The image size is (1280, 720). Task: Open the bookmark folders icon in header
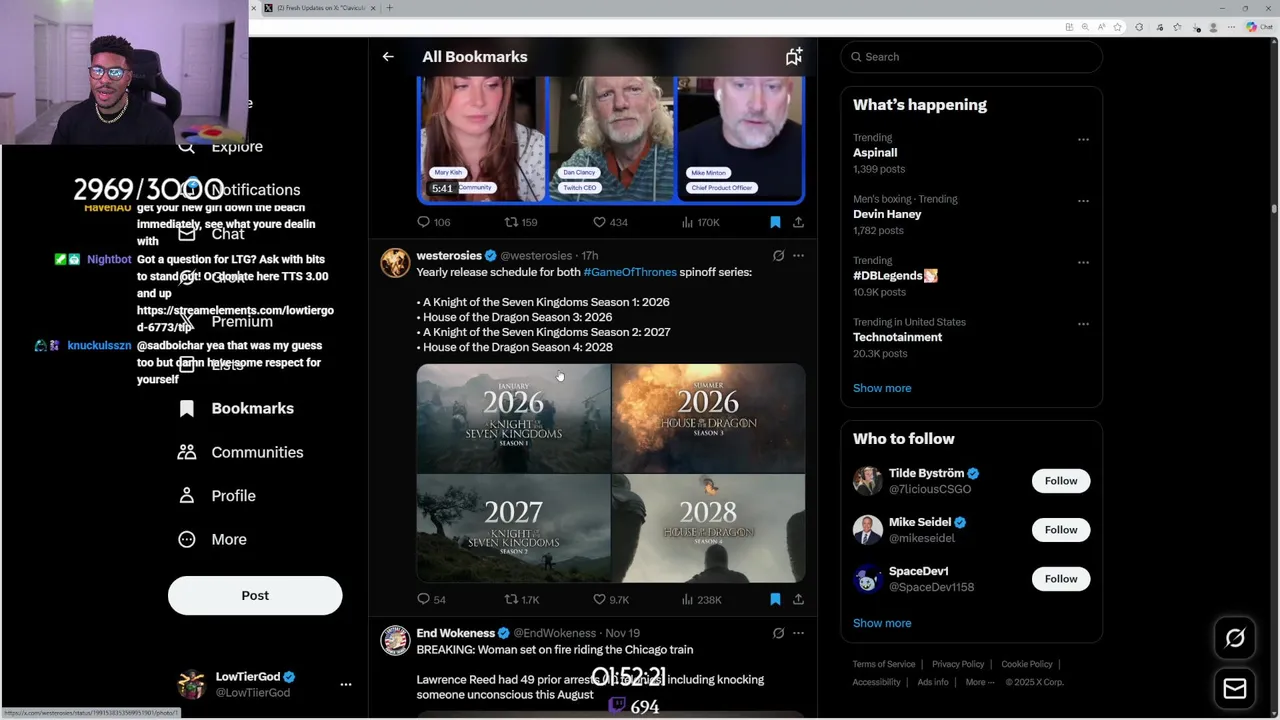[794, 57]
